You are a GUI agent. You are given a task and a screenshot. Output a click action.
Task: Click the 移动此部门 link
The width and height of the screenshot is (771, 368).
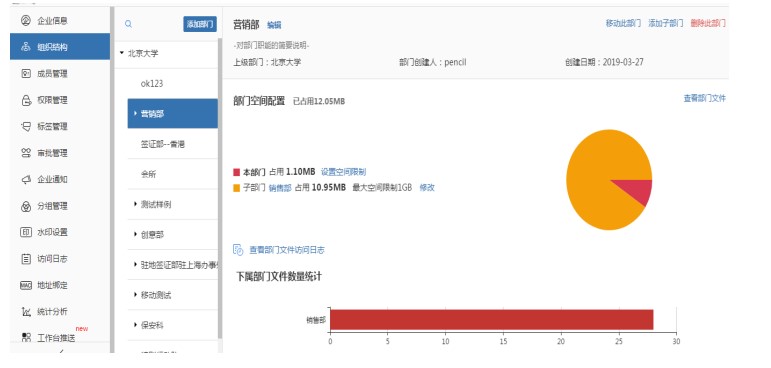click(x=623, y=23)
